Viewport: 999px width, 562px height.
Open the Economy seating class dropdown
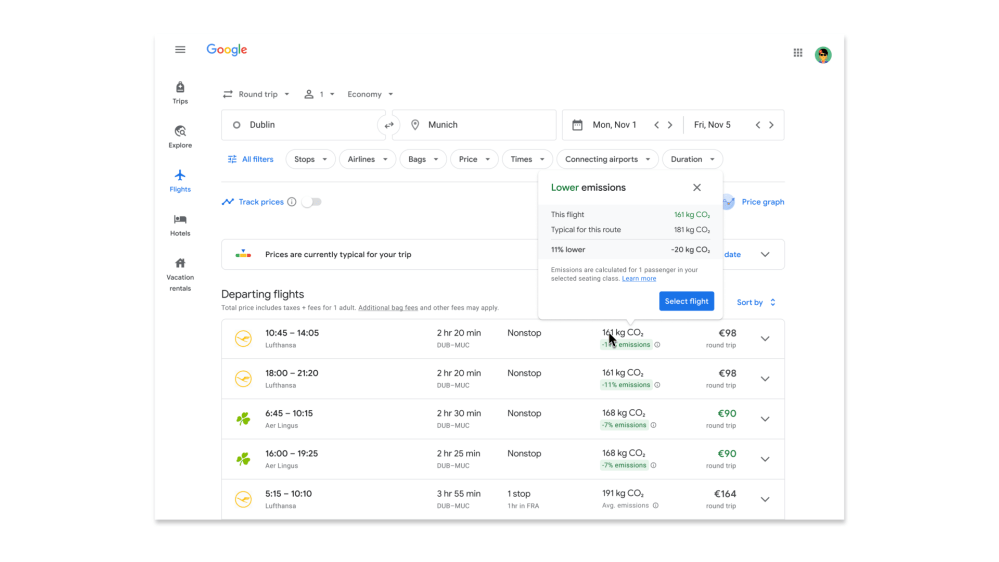click(x=370, y=95)
